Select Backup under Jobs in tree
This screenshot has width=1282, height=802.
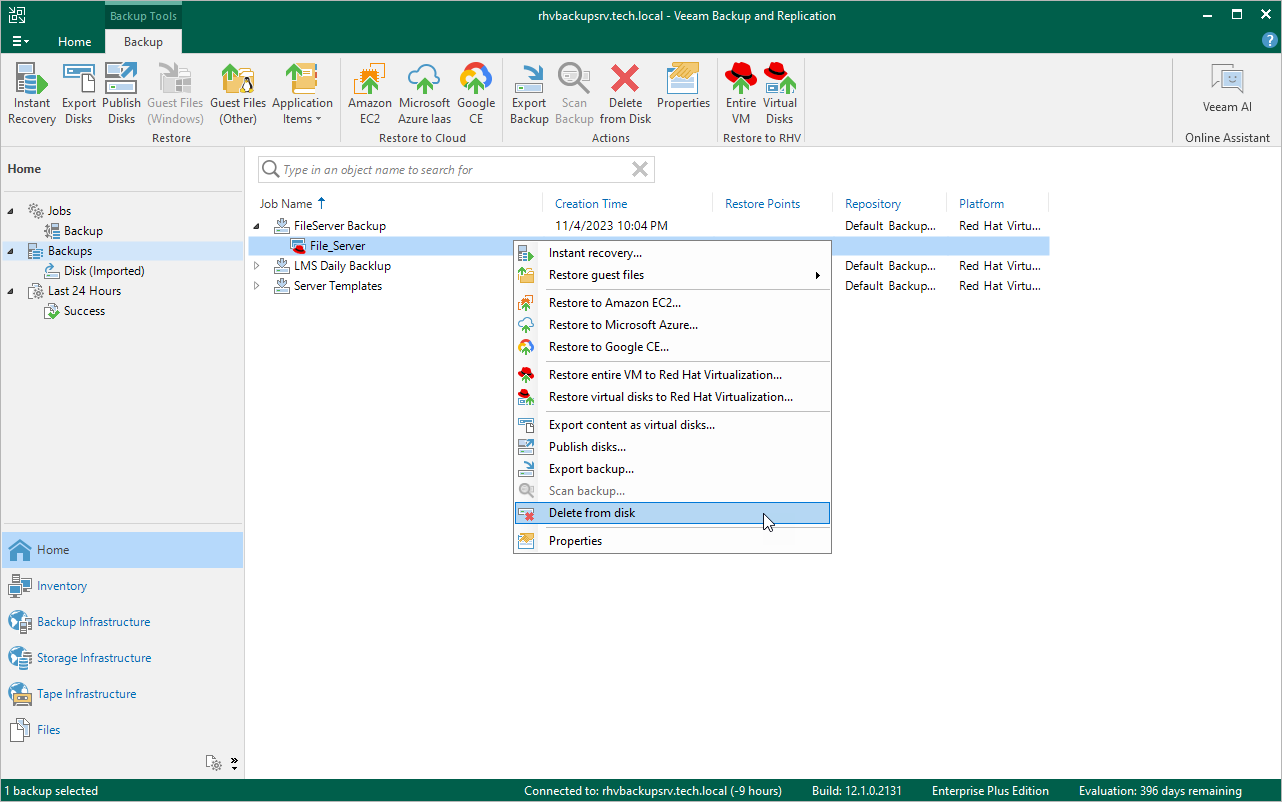click(x=83, y=231)
